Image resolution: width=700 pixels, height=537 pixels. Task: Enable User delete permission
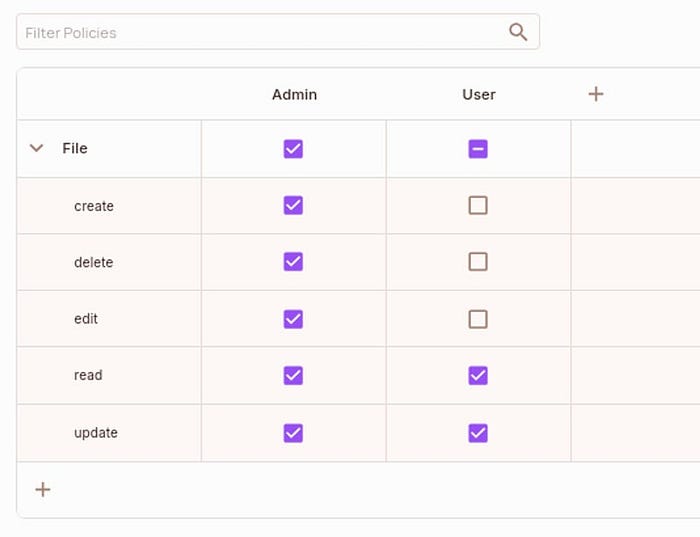(478, 262)
